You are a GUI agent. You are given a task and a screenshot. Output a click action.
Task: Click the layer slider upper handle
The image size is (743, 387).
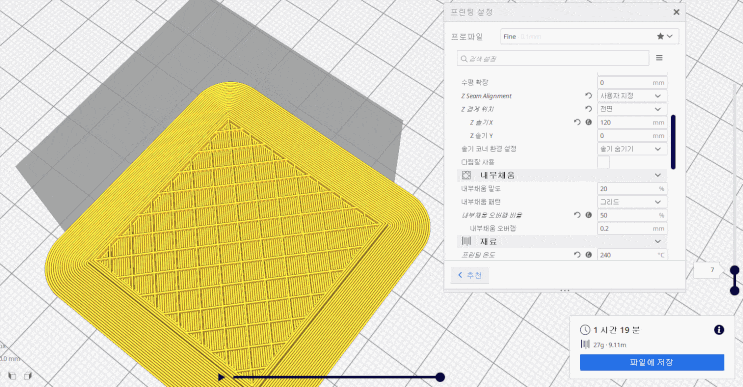coord(734,270)
